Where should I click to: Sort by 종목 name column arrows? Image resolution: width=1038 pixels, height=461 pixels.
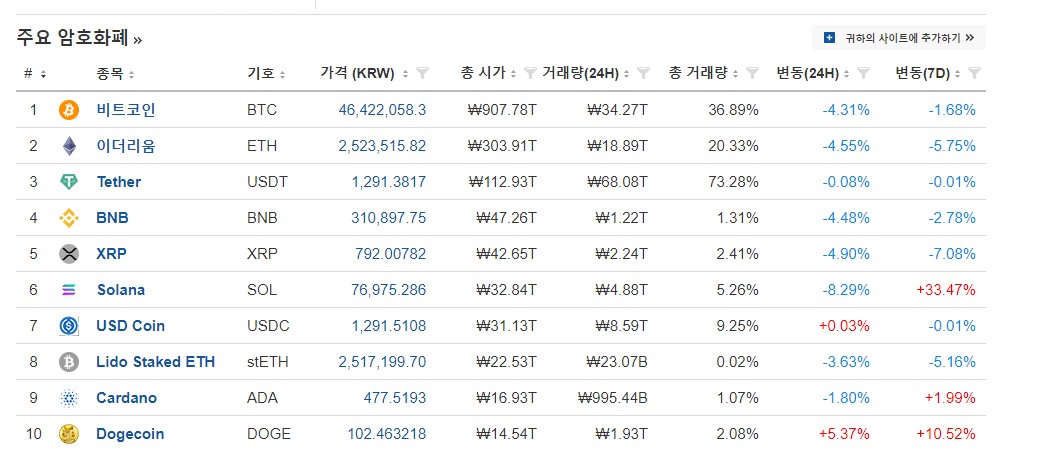[x=131, y=74]
